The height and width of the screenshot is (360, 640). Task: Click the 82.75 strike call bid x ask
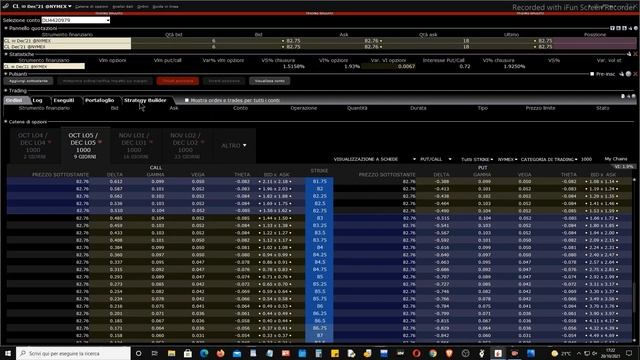coord(275,211)
